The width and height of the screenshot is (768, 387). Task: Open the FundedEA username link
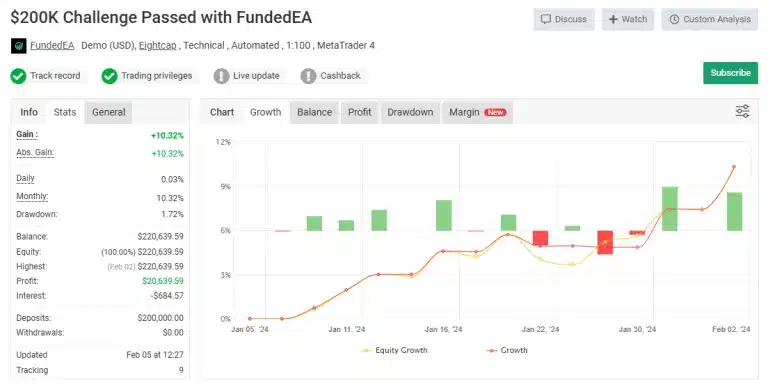point(52,46)
